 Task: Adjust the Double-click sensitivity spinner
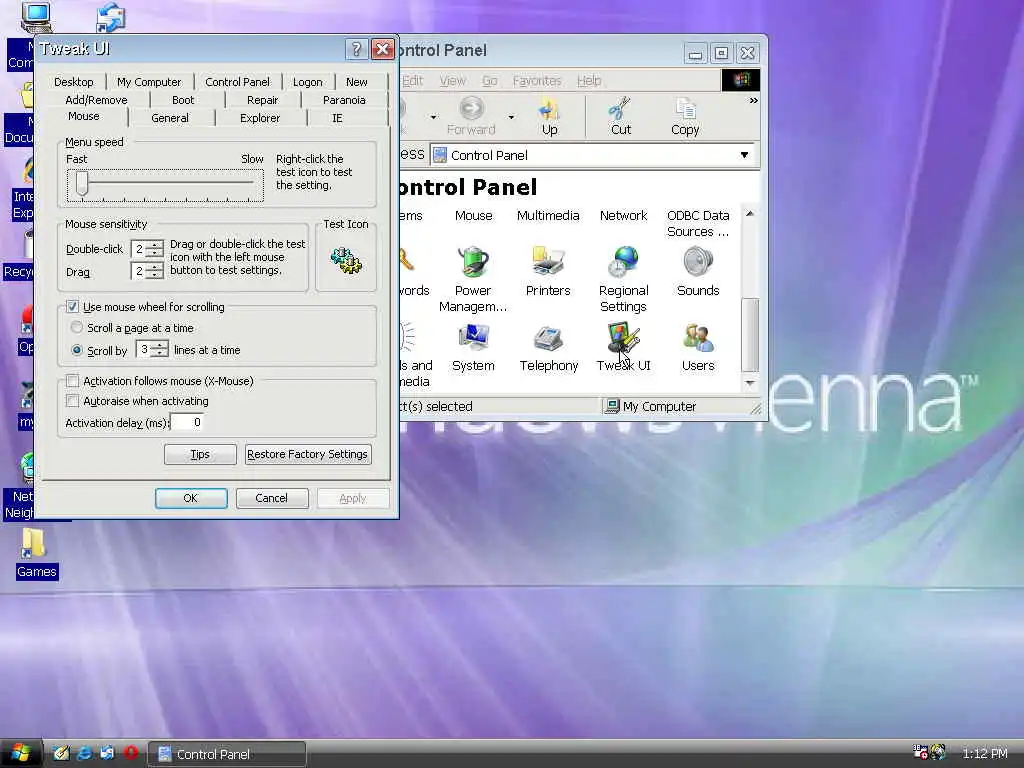pyautogui.click(x=155, y=249)
